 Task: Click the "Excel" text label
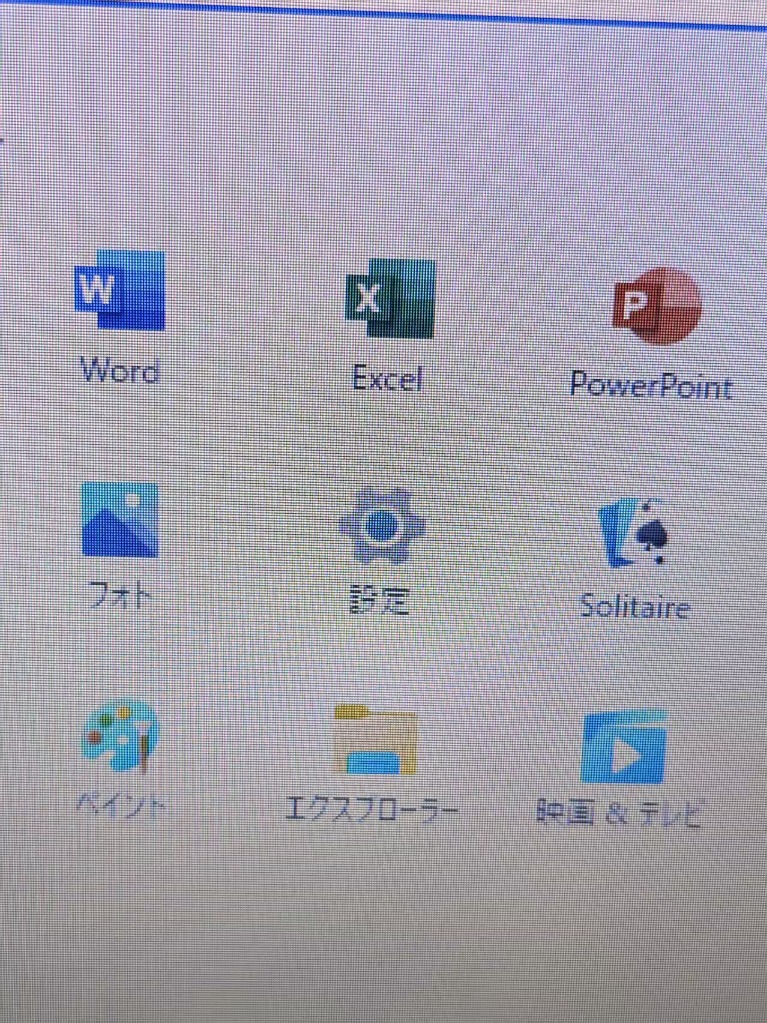click(x=388, y=378)
